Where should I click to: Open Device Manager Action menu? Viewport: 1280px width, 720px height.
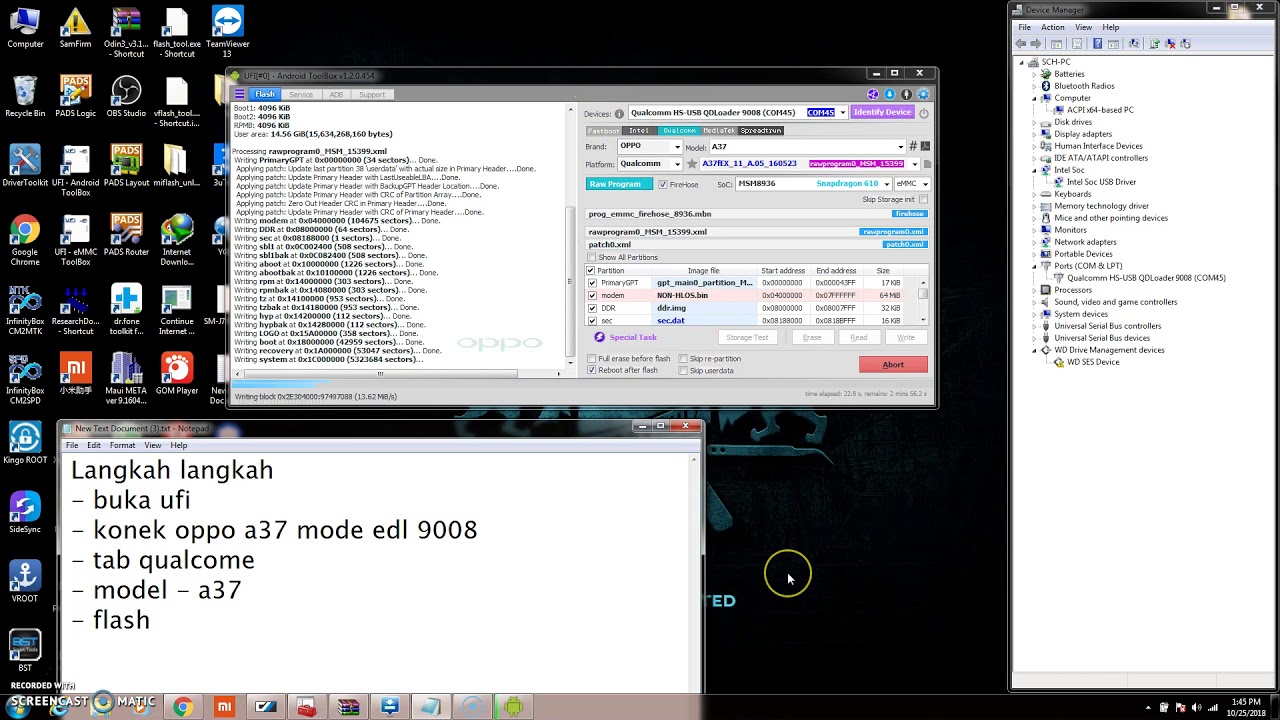coord(1053,27)
